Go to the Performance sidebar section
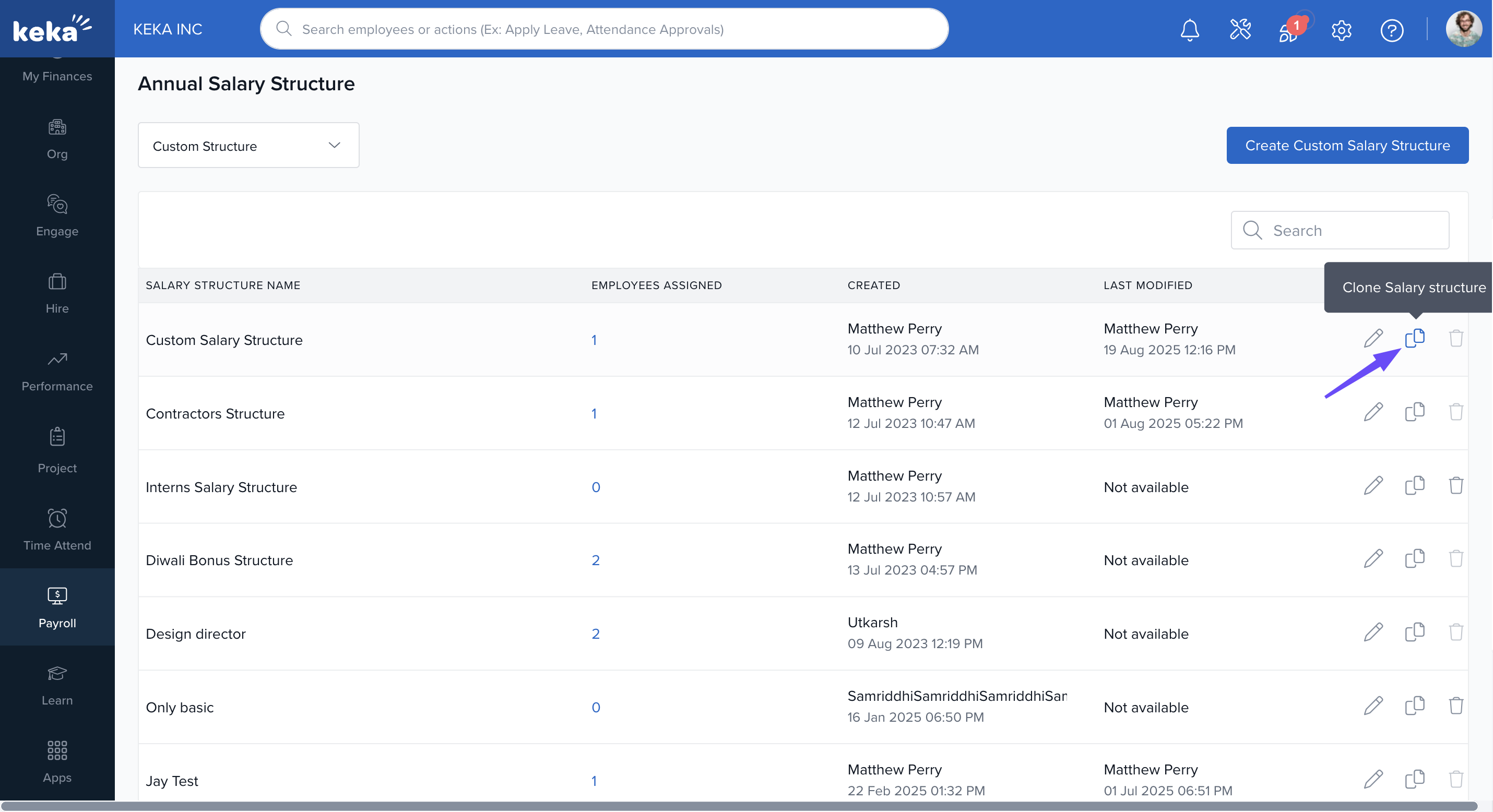Viewport: 1493px width, 812px height. [x=57, y=371]
